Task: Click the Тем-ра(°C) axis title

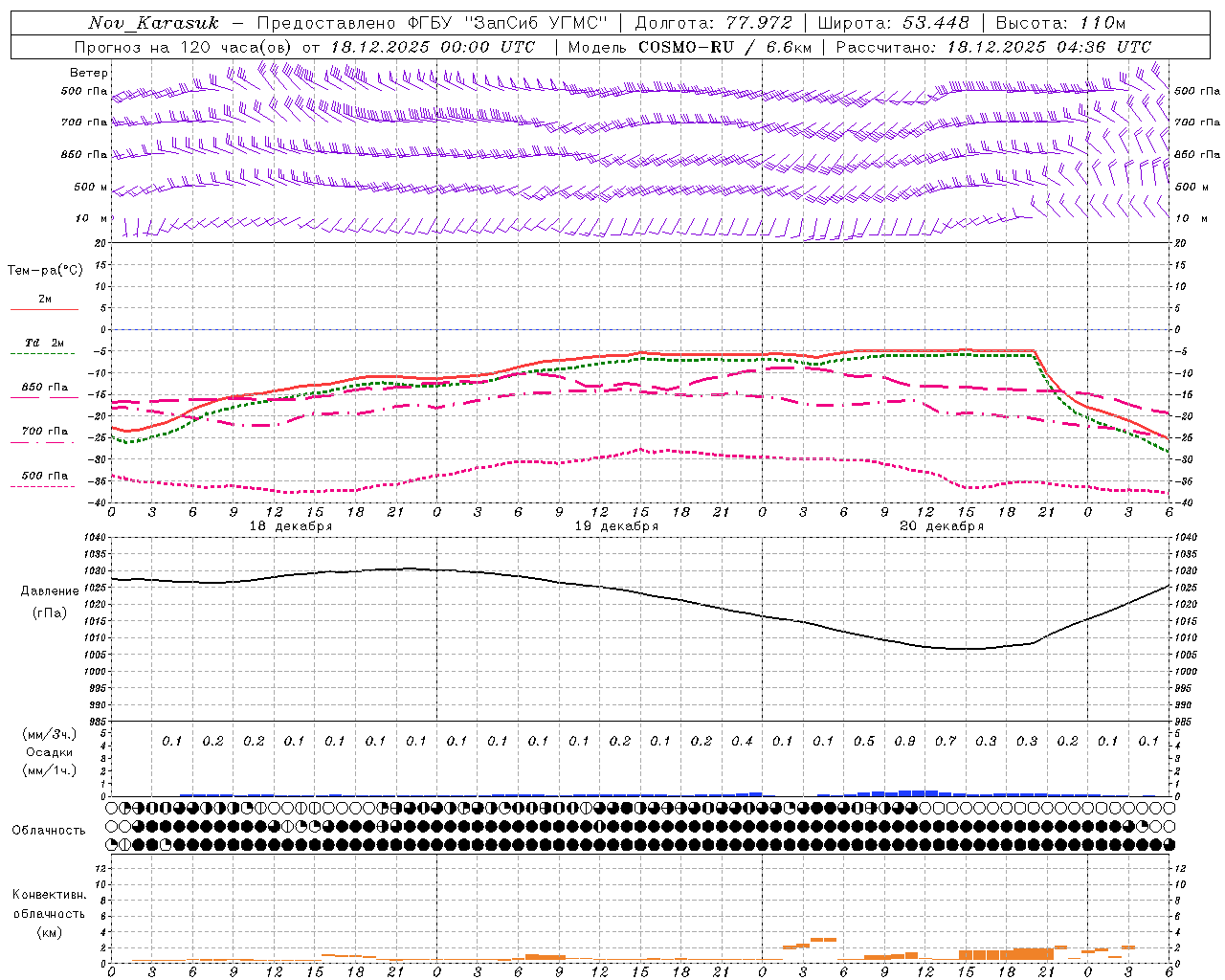Action: [45, 271]
